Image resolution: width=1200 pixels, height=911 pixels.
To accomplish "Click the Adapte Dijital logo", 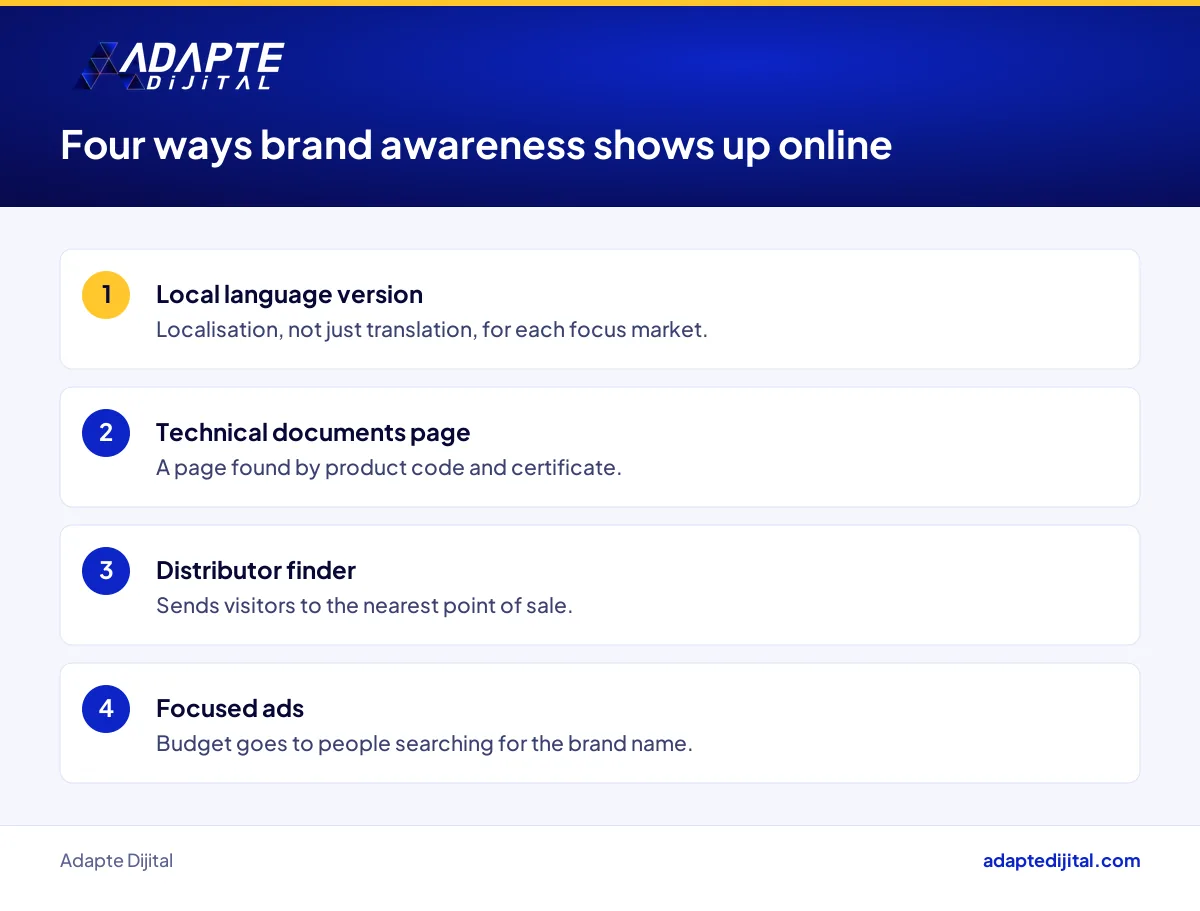I will (180, 67).
